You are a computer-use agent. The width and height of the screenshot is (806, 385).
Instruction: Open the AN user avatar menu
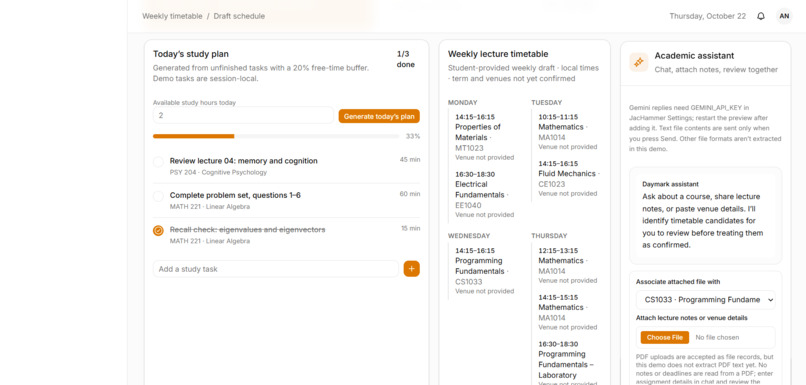coord(784,16)
